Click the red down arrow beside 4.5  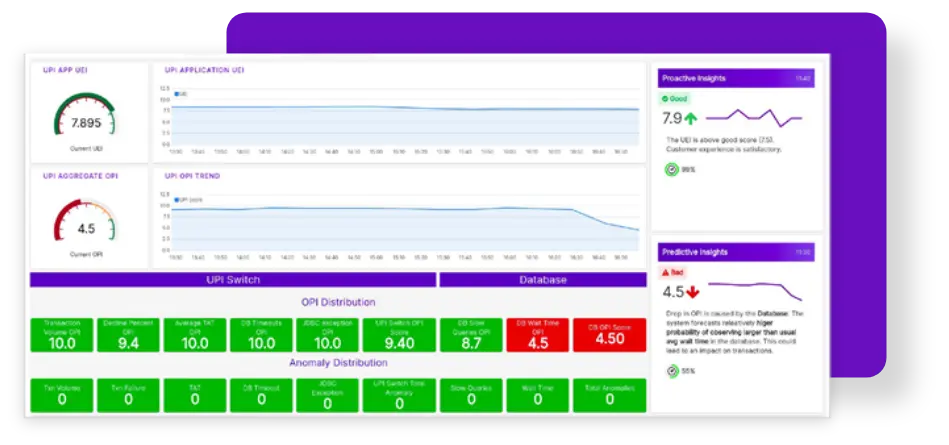click(691, 292)
